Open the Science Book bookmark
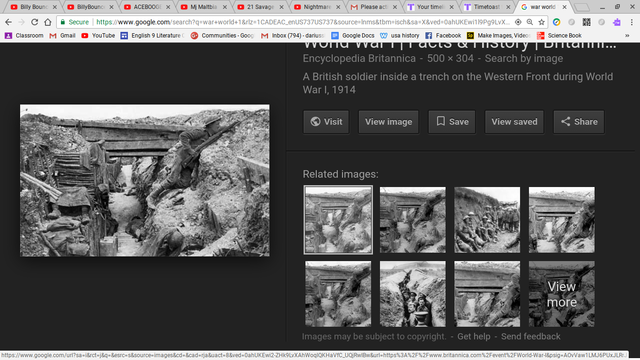Image resolution: width=640 pixels, height=360 pixels. coord(560,36)
